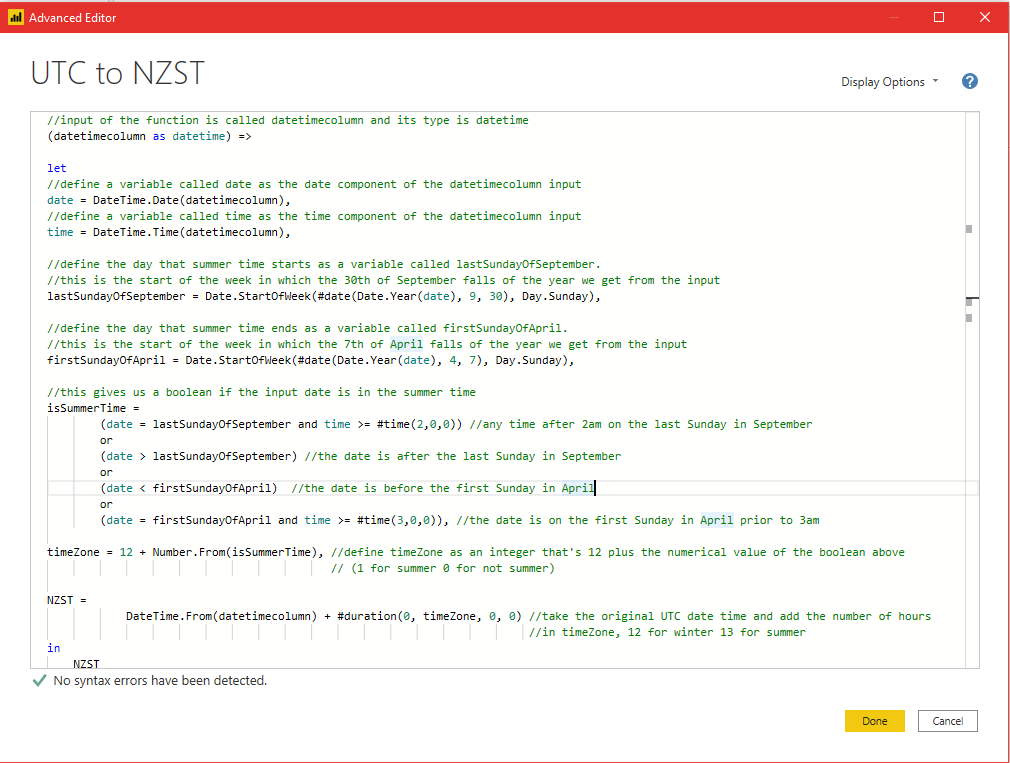This screenshot has height=763, width=1010.
Task: Click the Power BI logo in title bar
Action: click(15, 17)
